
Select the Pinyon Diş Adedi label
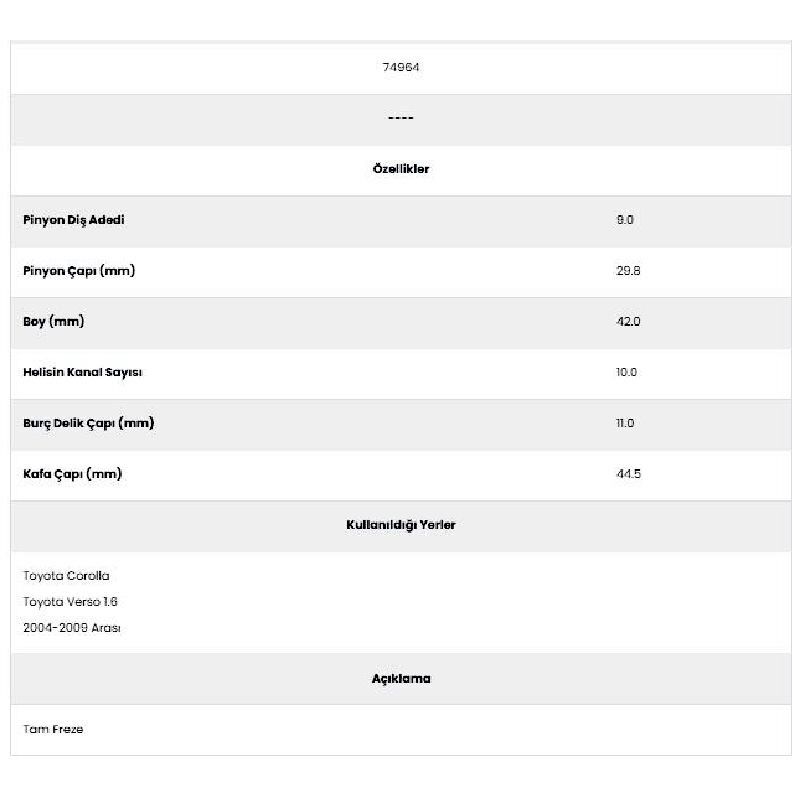[x=74, y=220]
